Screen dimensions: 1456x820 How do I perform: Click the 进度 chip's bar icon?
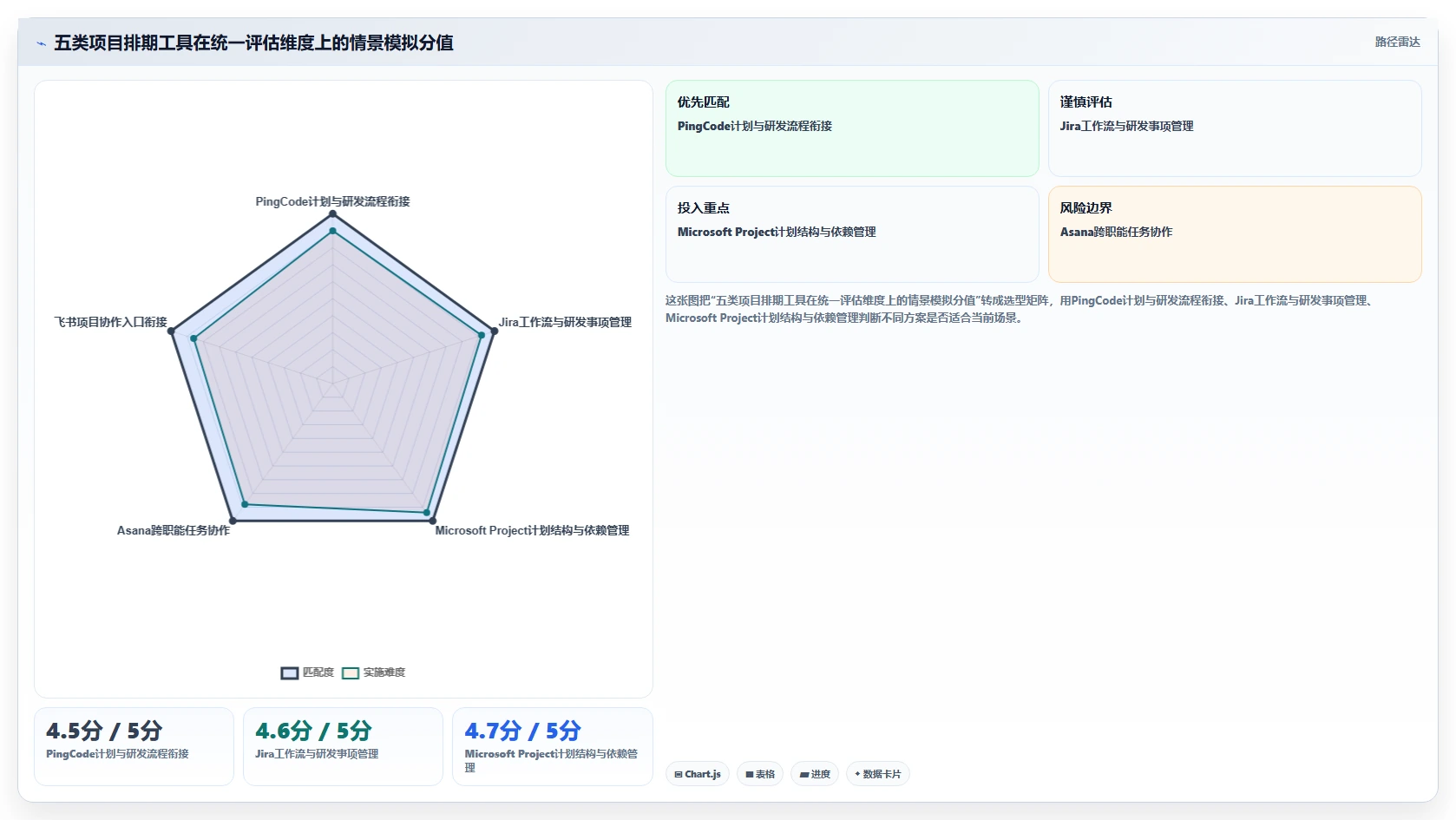click(804, 774)
